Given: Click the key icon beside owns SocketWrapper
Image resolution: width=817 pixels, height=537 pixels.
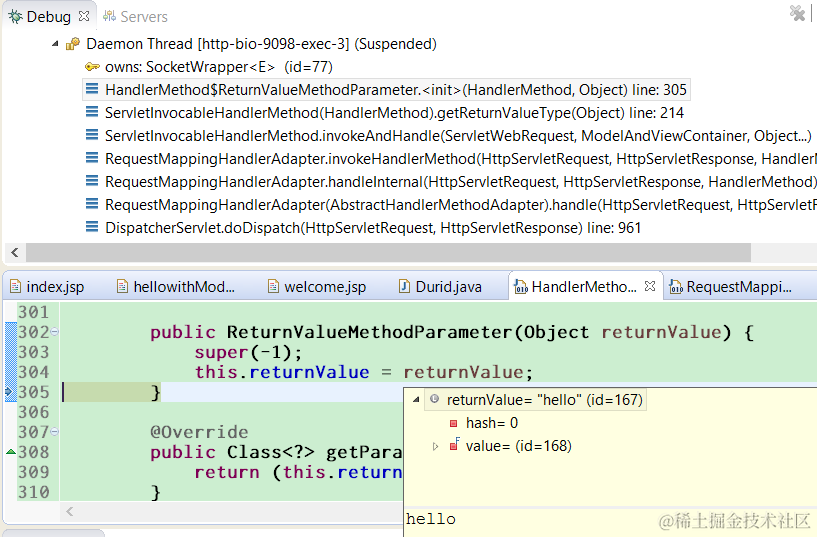Looking at the screenshot, I should (x=92, y=67).
